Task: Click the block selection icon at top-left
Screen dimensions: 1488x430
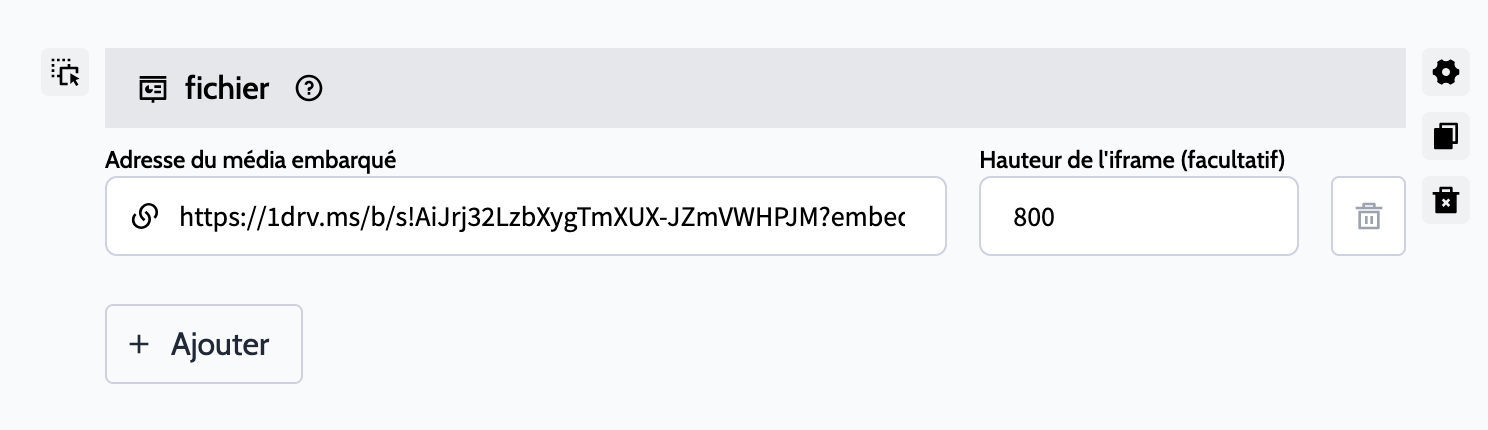Action: point(65,72)
